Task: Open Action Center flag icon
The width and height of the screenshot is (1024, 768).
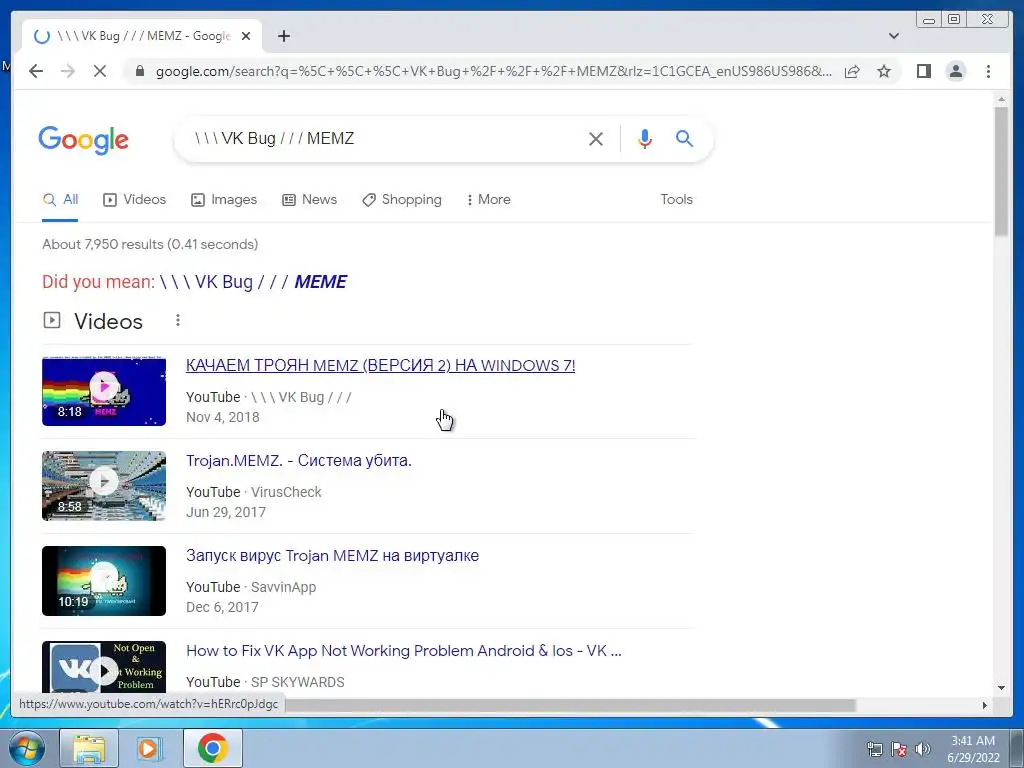Action: point(899,749)
